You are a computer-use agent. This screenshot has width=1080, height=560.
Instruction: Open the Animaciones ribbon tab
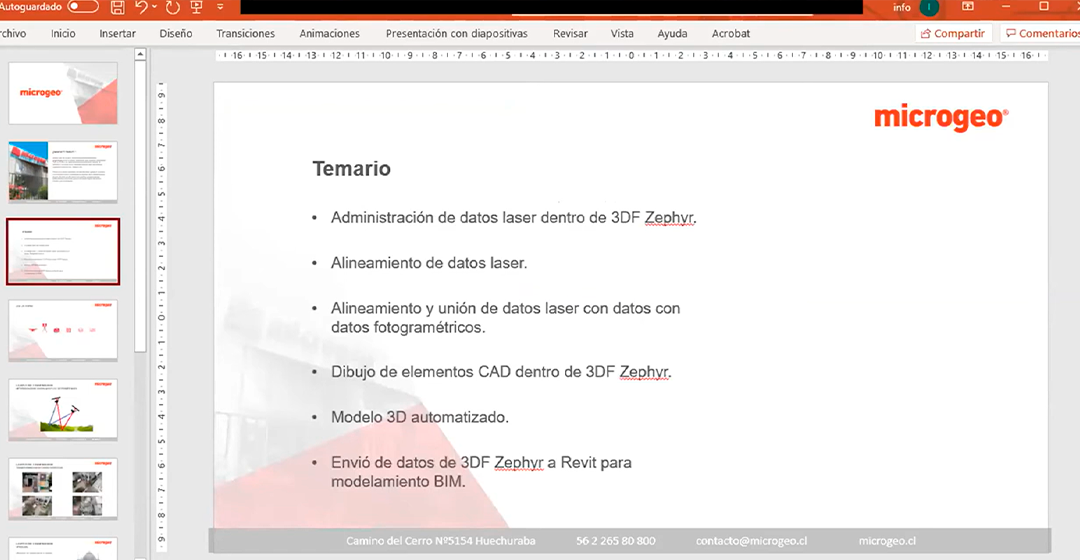[x=329, y=33]
